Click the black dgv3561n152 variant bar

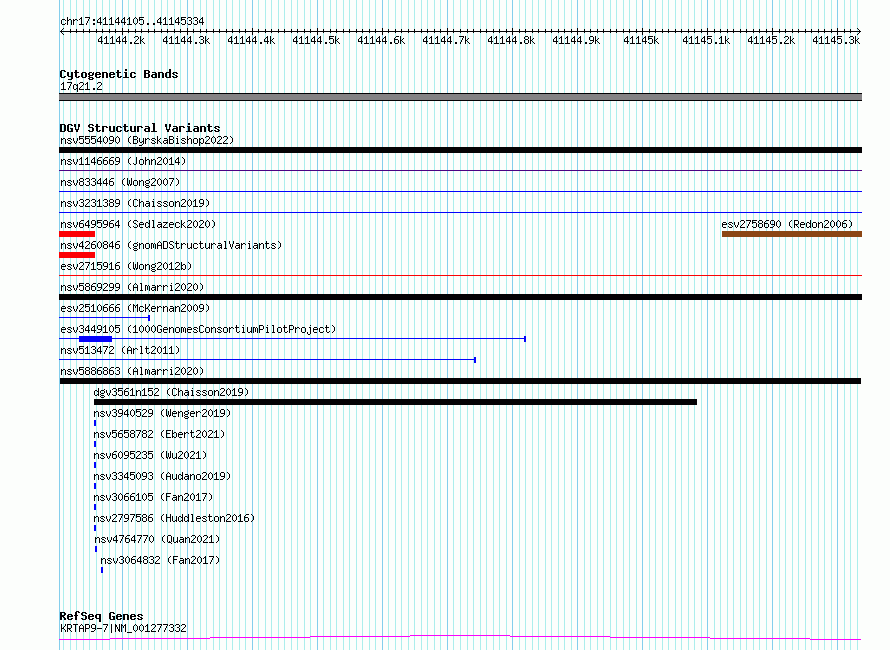[395, 402]
